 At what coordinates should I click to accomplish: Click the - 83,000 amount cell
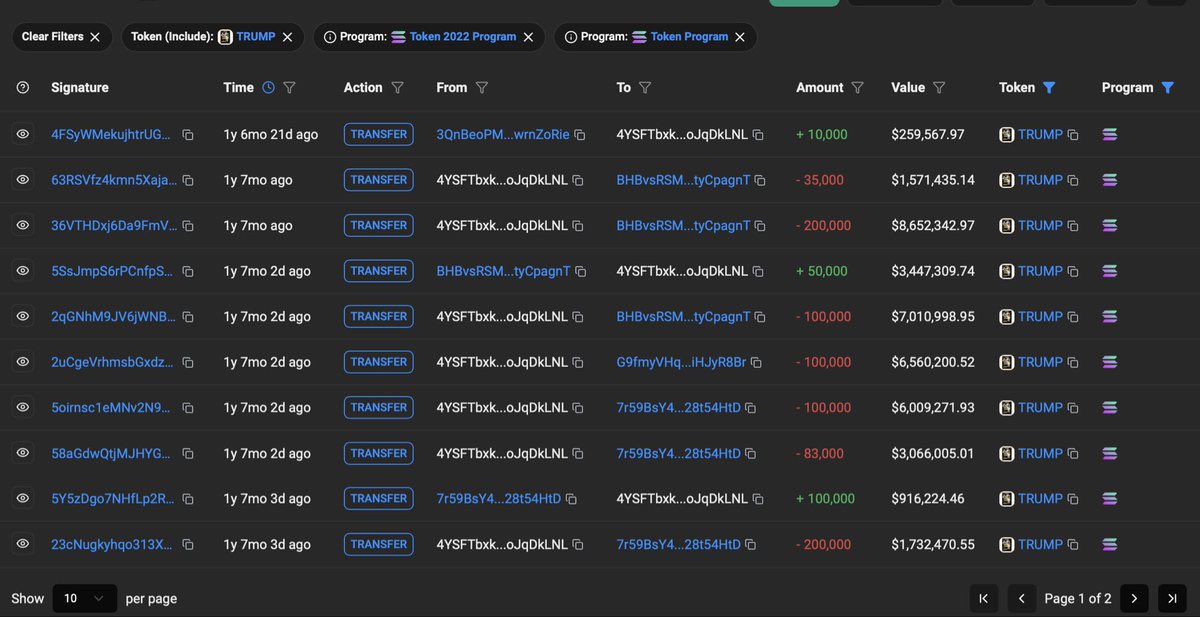click(820, 453)
